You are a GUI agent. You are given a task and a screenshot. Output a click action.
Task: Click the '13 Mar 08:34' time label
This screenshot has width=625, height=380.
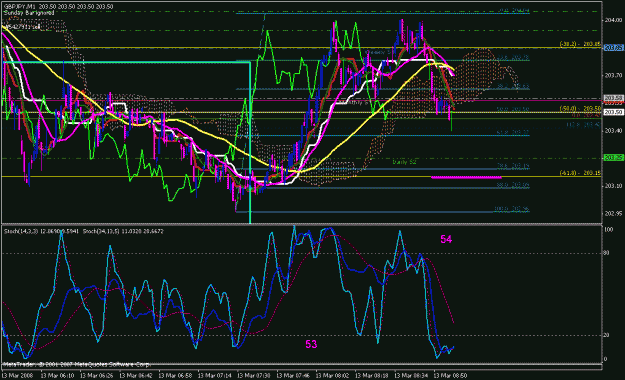411,376
